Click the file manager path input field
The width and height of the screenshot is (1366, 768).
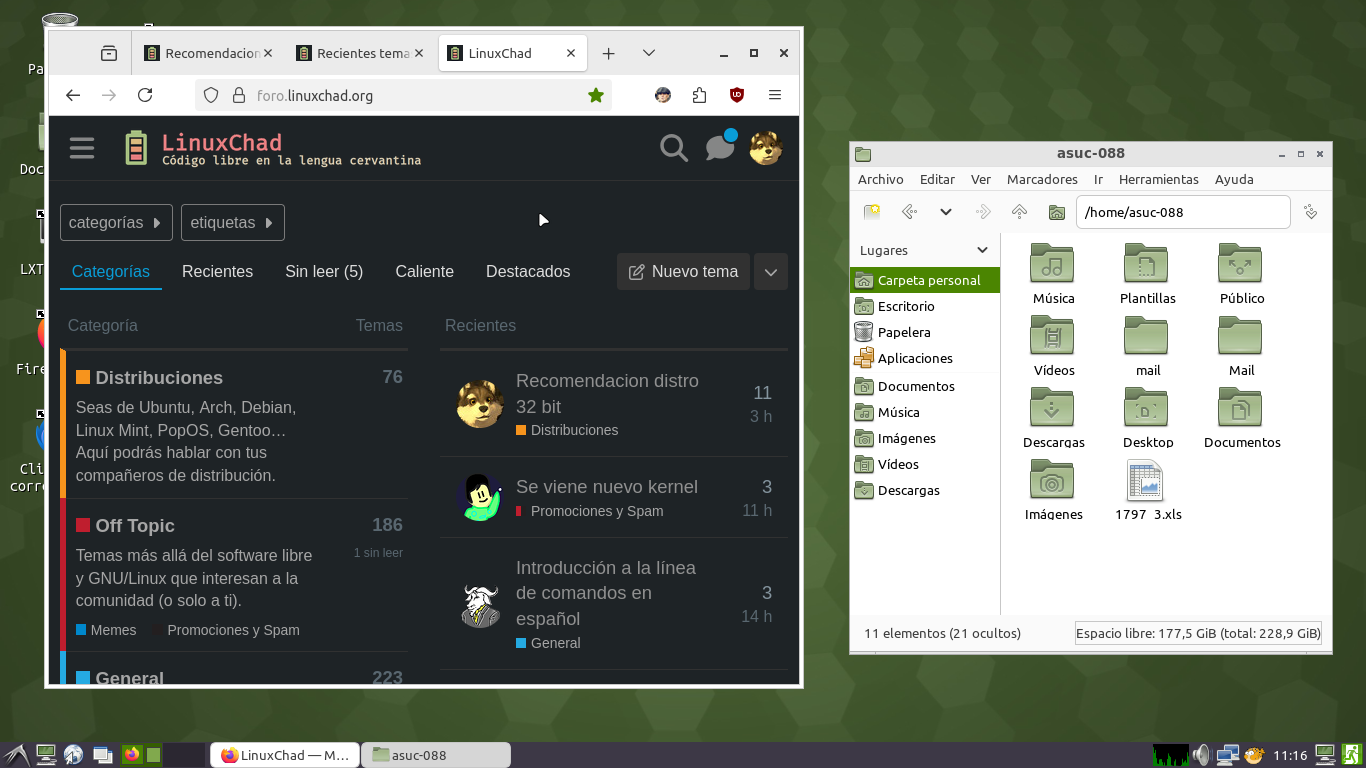(1182, 212)
